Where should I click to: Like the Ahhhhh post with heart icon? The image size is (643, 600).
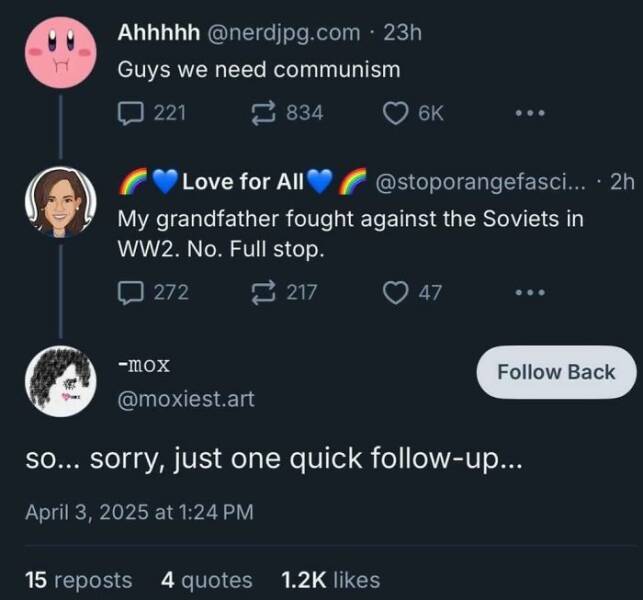[x=396, y=113]
